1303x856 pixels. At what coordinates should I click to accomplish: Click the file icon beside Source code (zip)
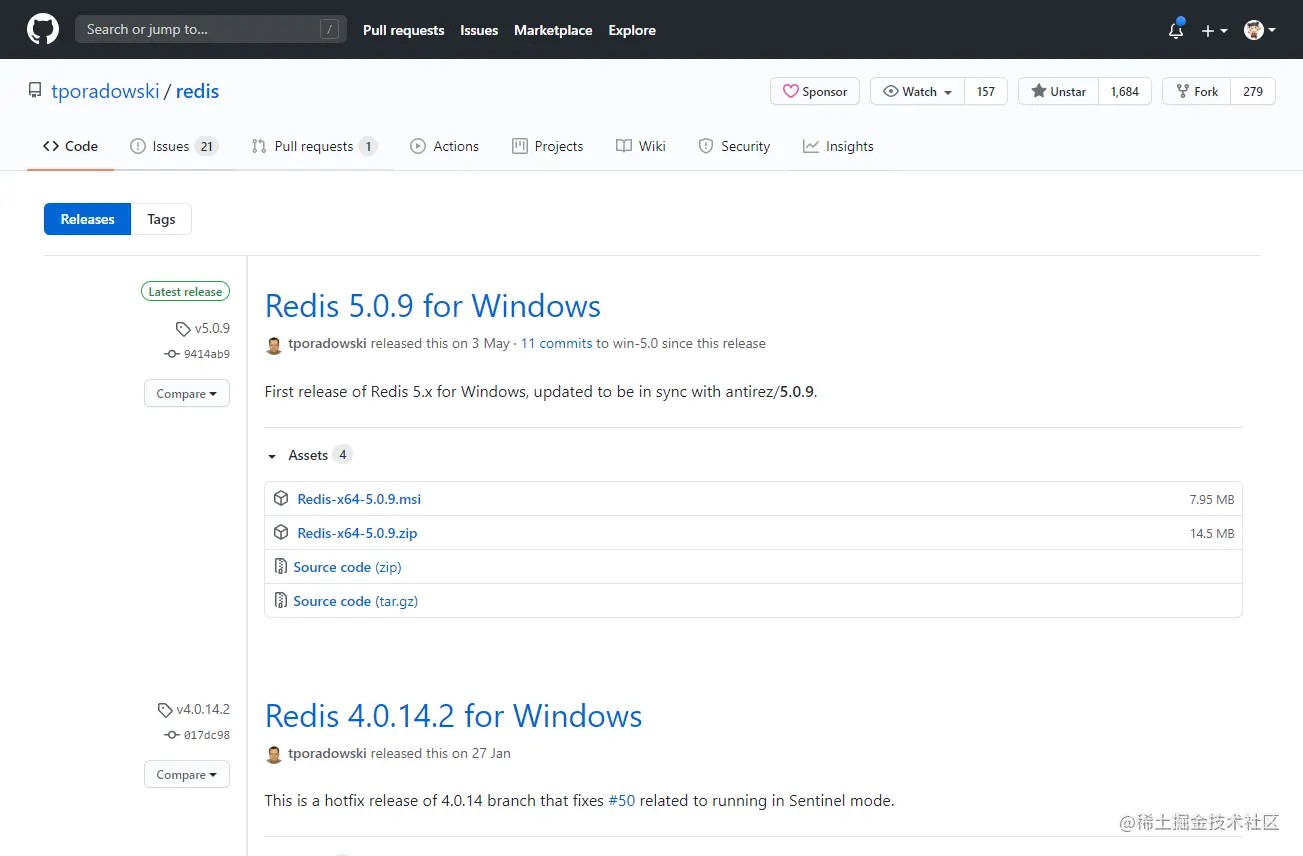(x=281, y=566)
